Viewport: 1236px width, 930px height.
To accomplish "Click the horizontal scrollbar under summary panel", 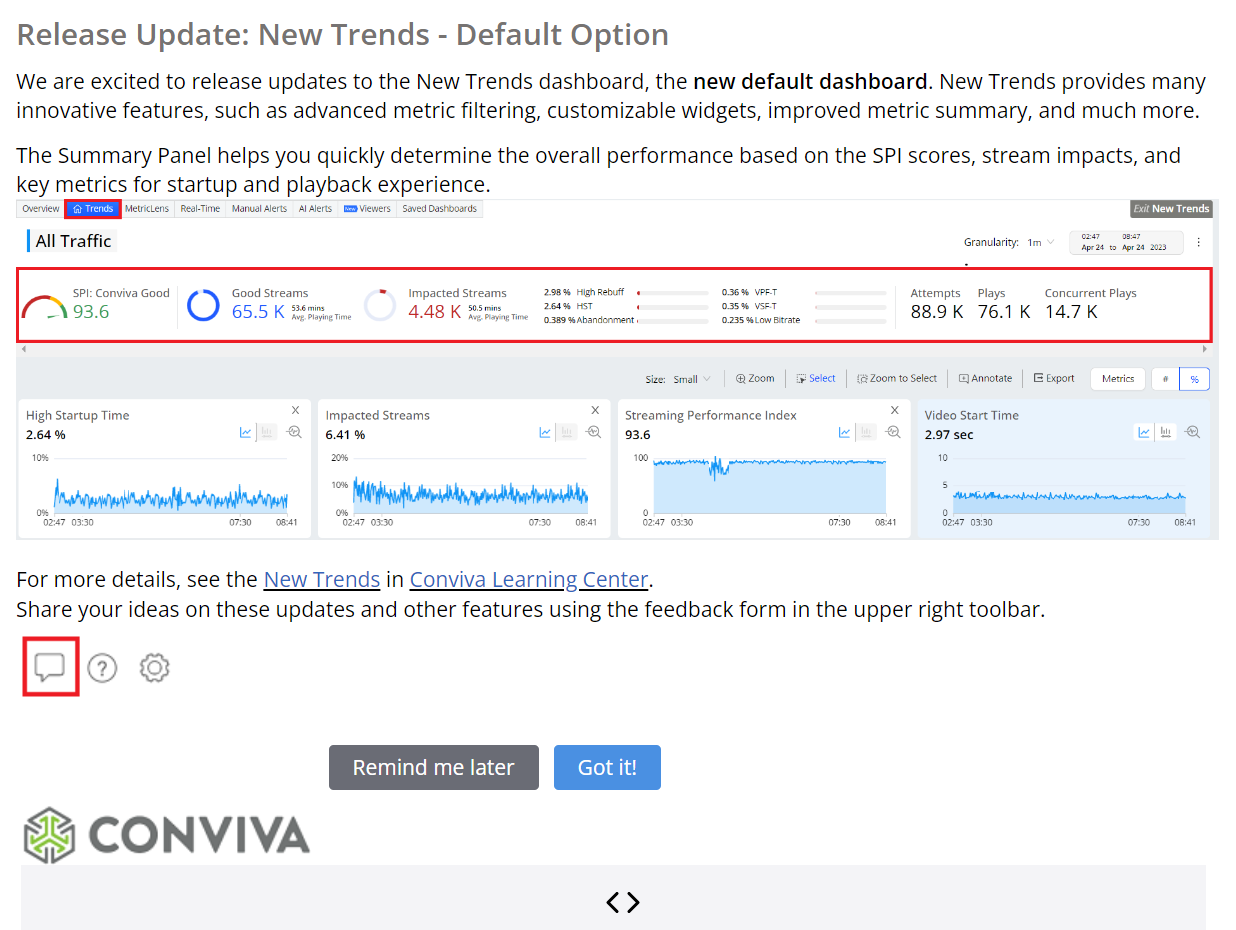I will click(612, 349).
